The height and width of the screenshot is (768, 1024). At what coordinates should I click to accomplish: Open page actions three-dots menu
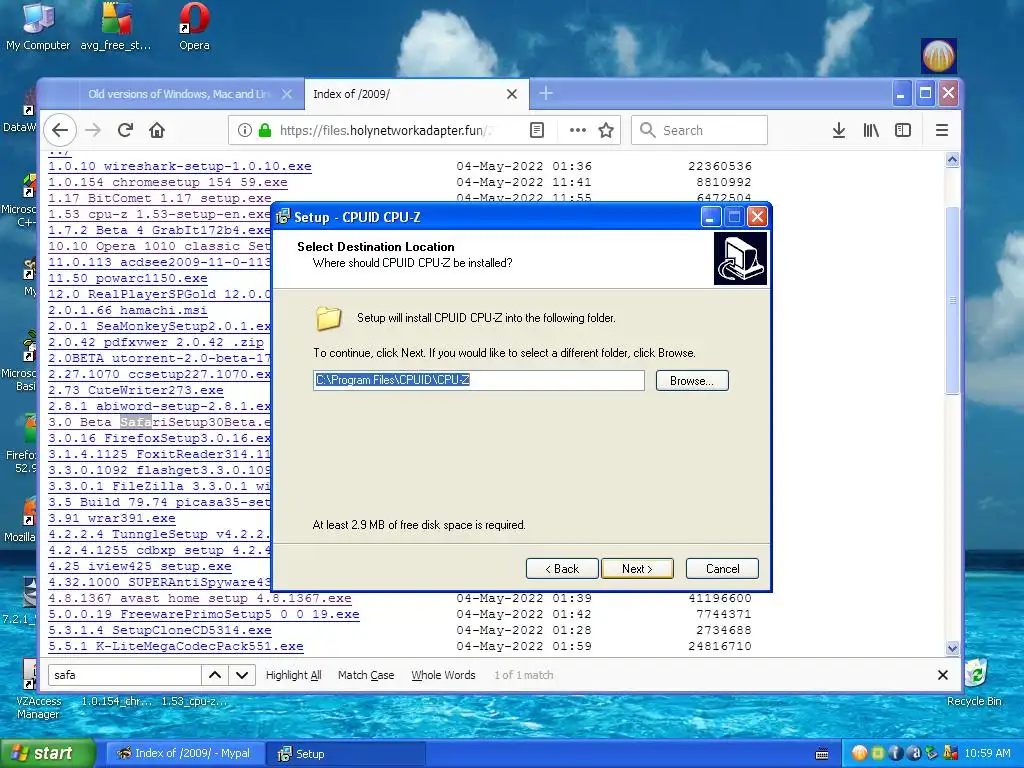[577, 130]
